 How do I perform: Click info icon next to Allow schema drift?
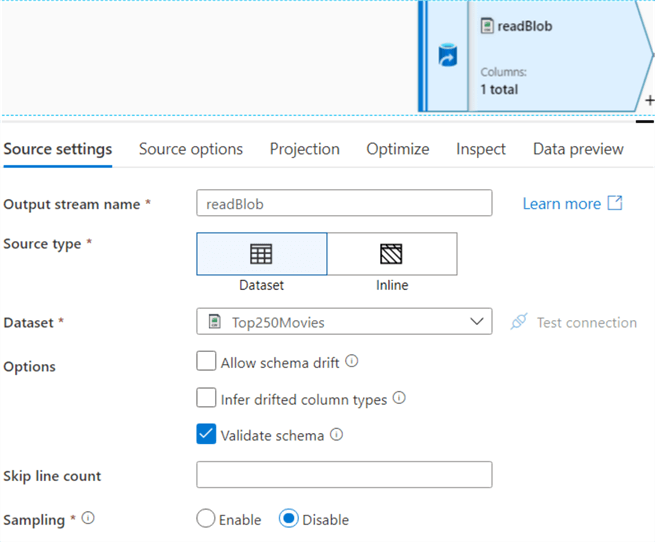tap(352, 362)
